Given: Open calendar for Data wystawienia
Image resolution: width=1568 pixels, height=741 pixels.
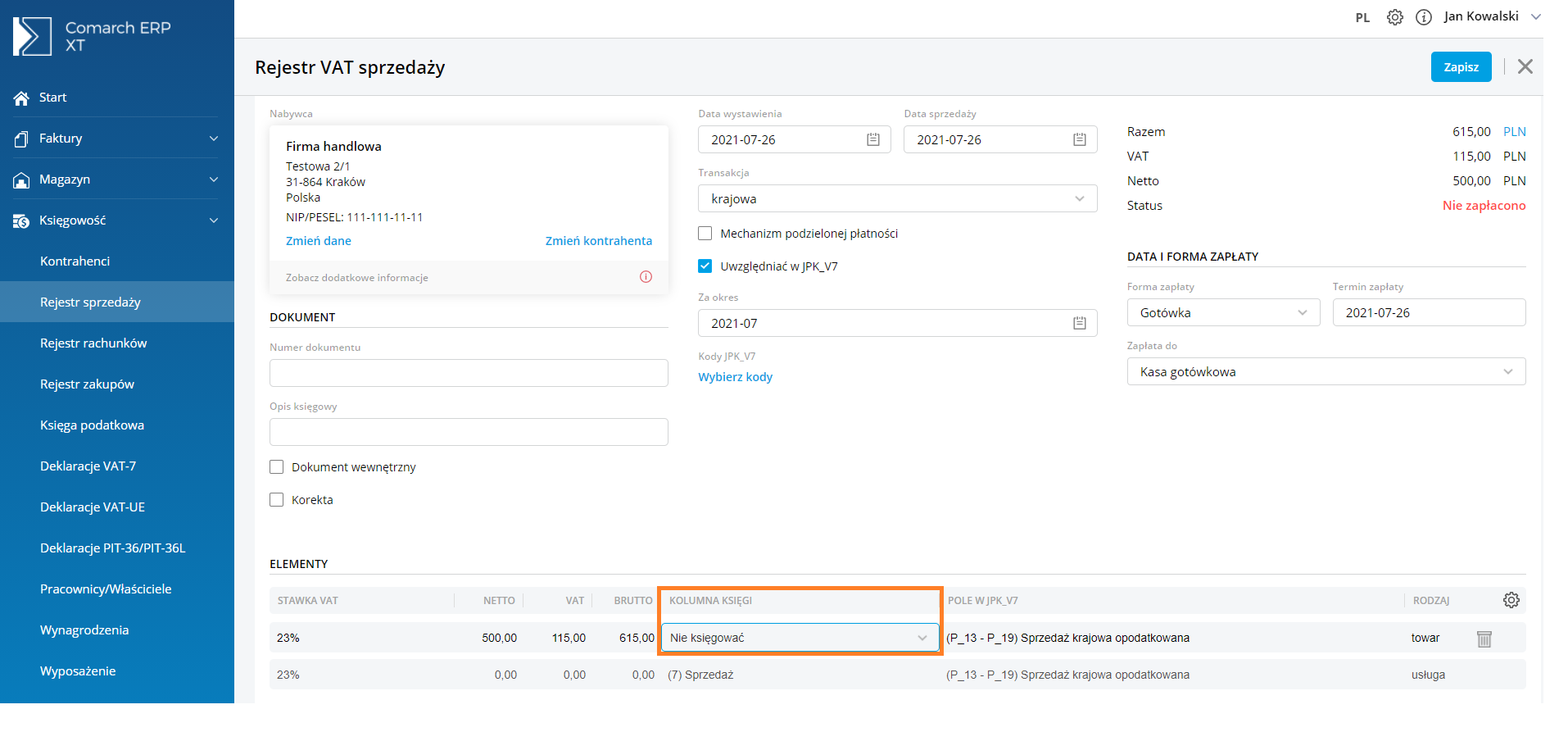Looking at the screenshot, I should pos(873,140).
